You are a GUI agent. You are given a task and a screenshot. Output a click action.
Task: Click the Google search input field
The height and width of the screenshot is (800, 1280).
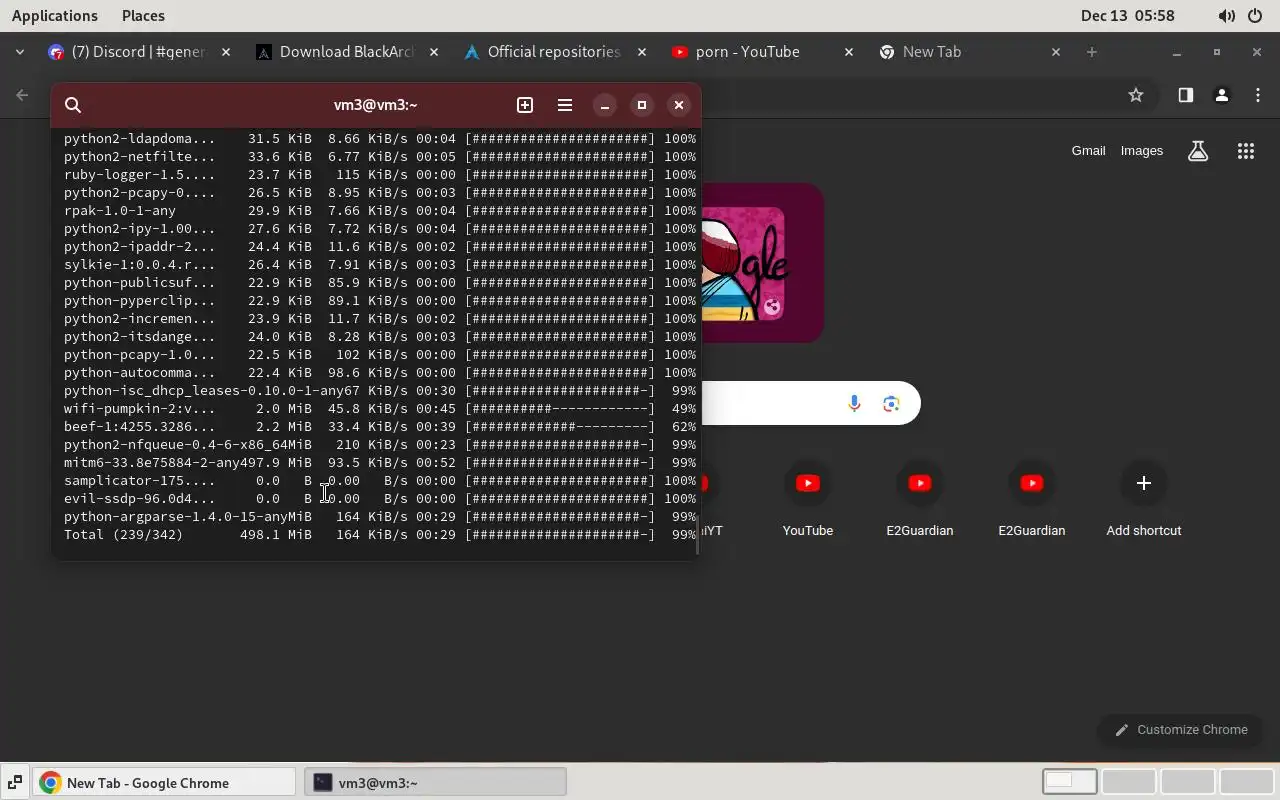770,403
